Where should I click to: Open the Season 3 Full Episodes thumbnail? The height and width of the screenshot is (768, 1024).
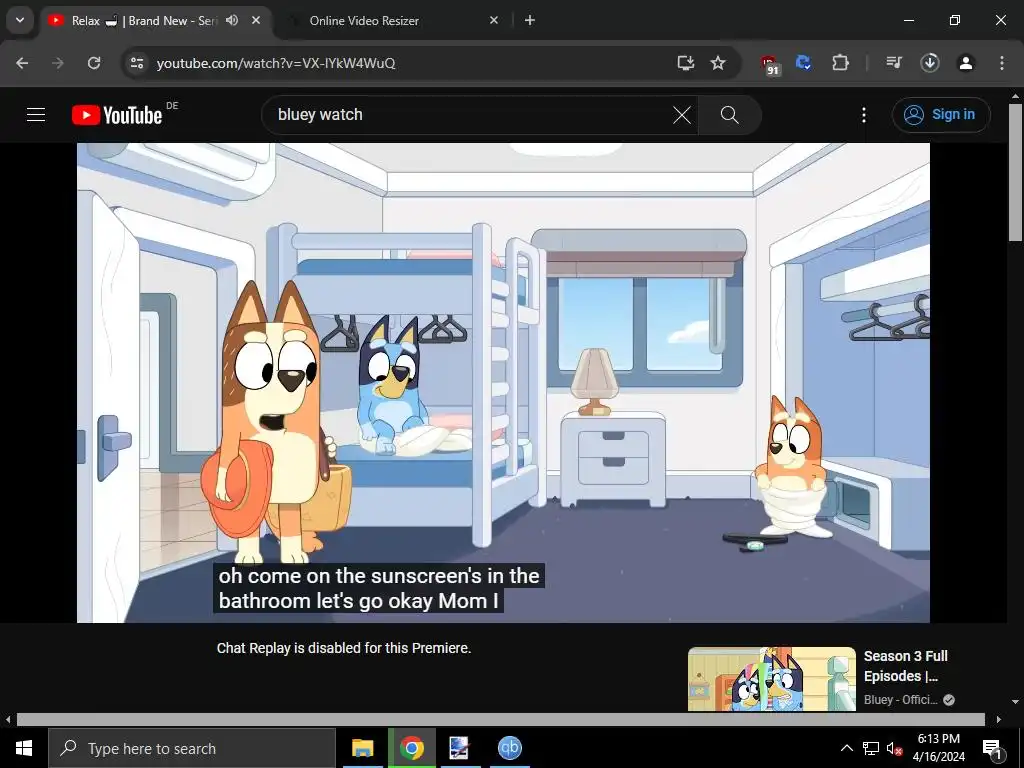[771, 679]
